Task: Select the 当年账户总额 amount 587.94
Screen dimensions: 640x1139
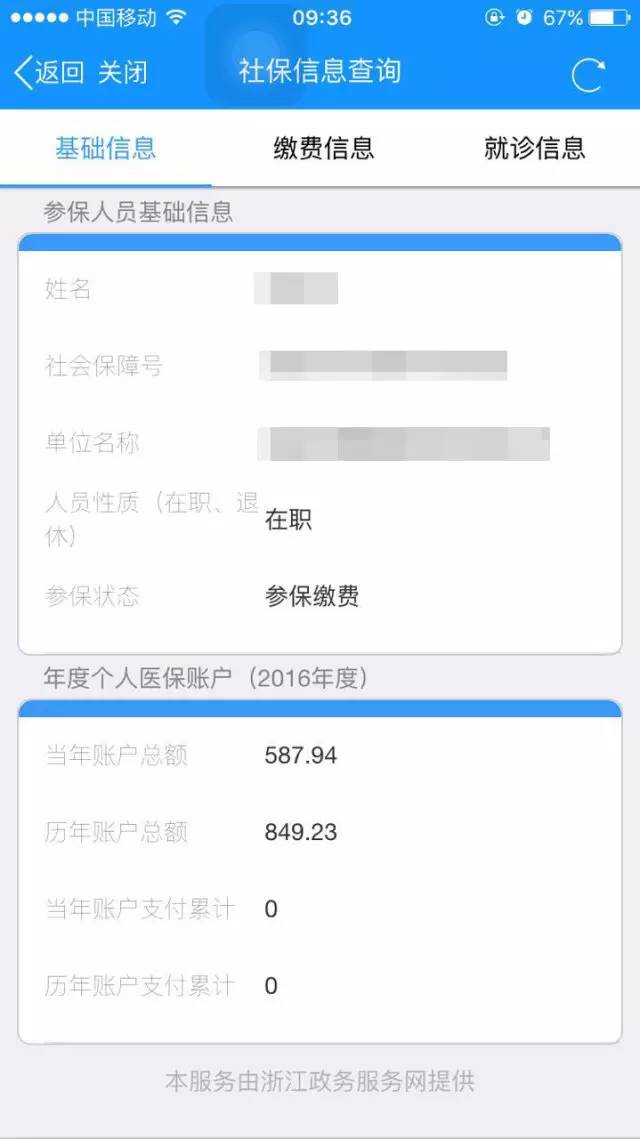Action: coord(301,756)
